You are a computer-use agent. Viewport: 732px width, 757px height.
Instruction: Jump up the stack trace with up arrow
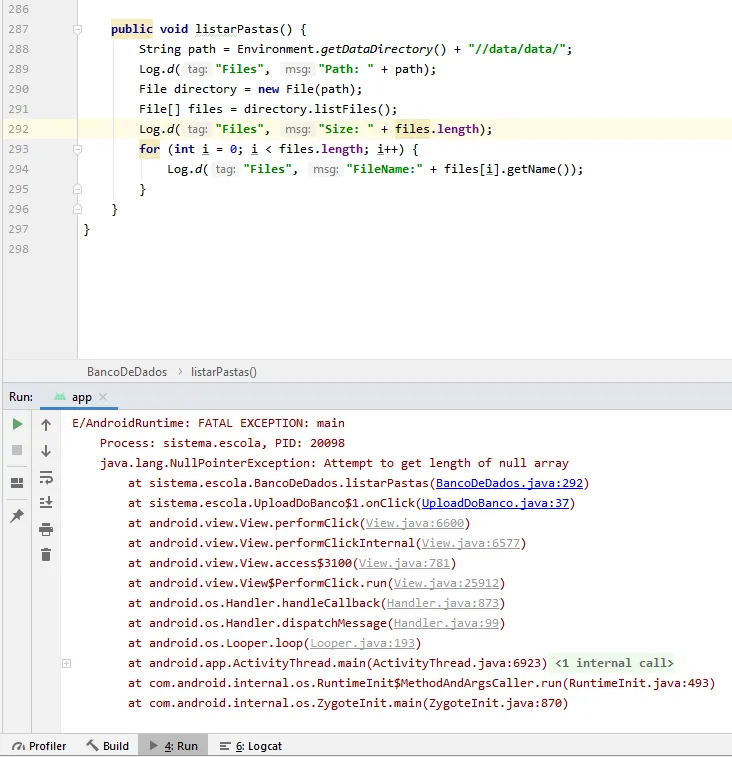pyautogui.click(x=46, y=425)
